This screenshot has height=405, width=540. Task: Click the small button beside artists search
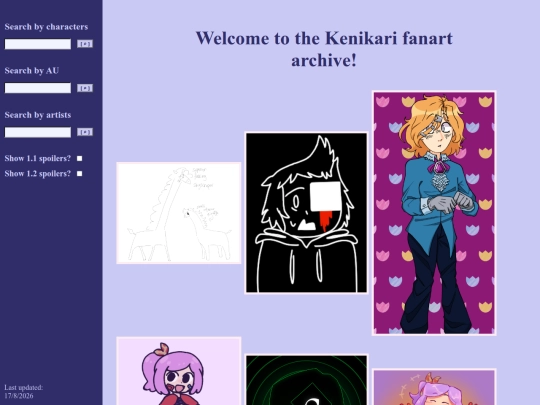[85, 132]
